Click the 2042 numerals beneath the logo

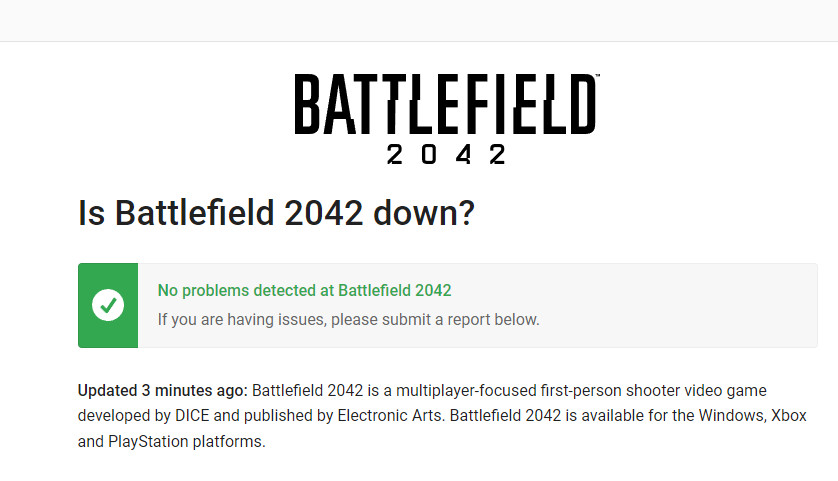(445, 155)
